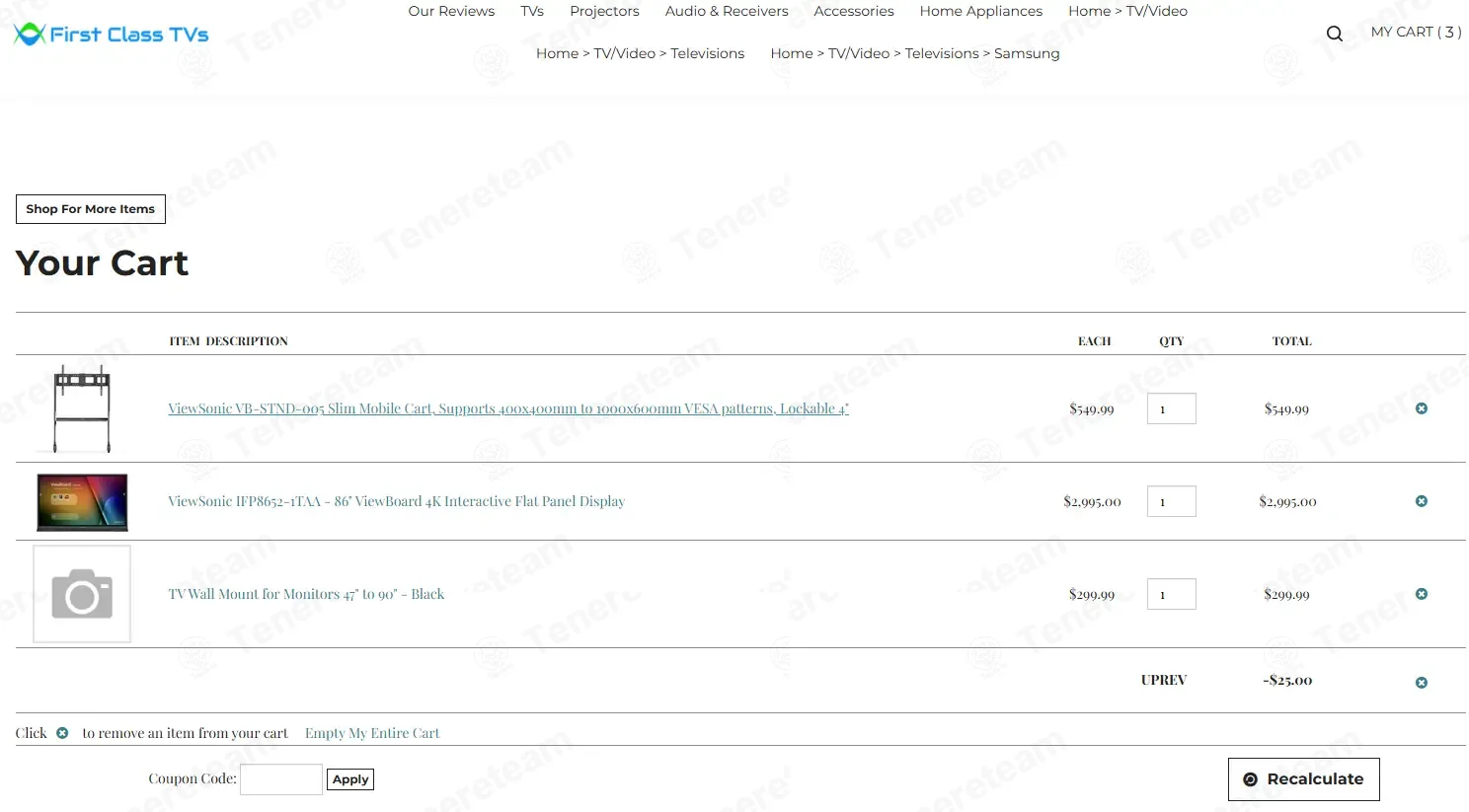Focus the quantity field for TV Wall Mount
This screenshot has height=812, width=1469.
[1172, 594]
